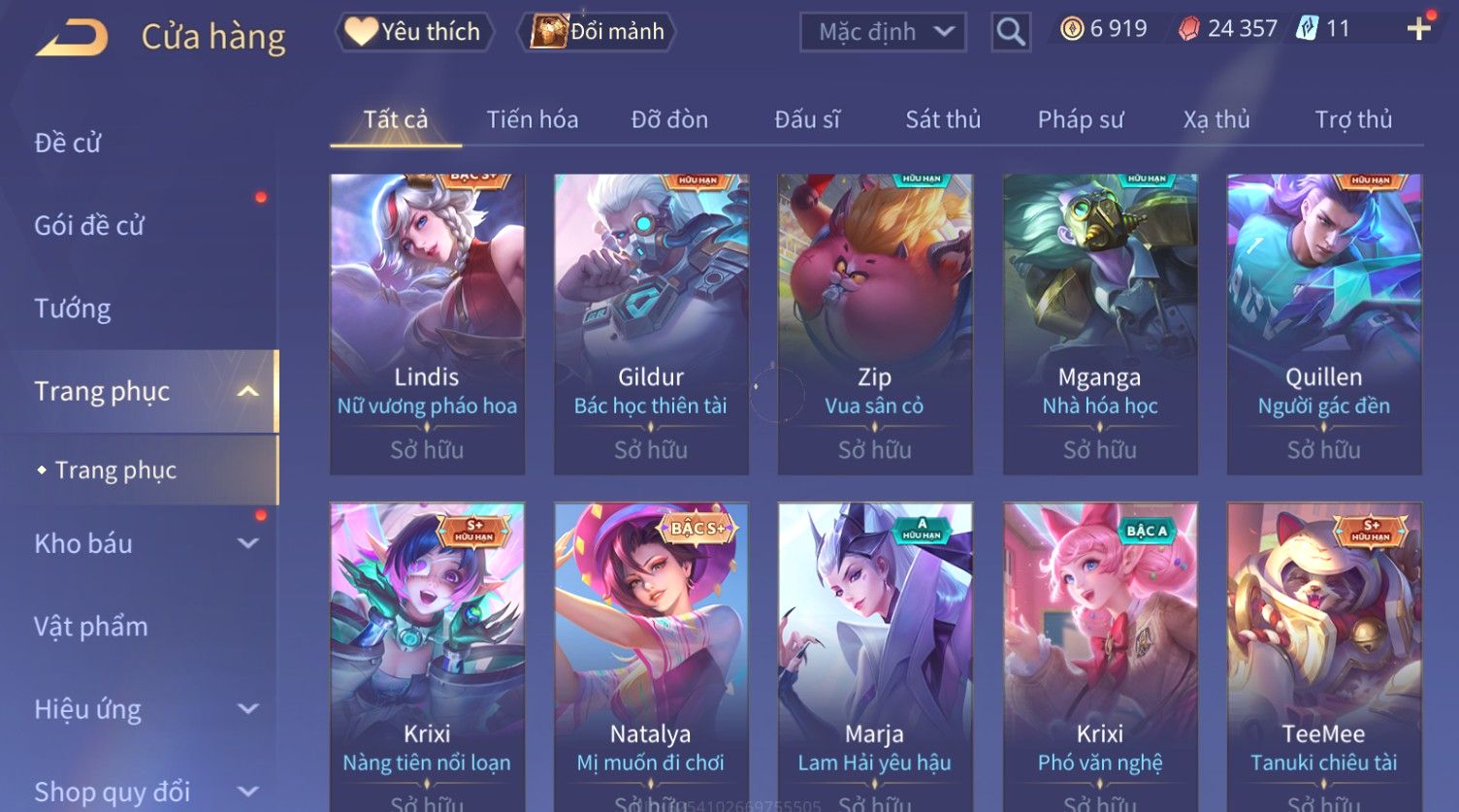Switch to the Pháp sư tab

(1081, 119)
